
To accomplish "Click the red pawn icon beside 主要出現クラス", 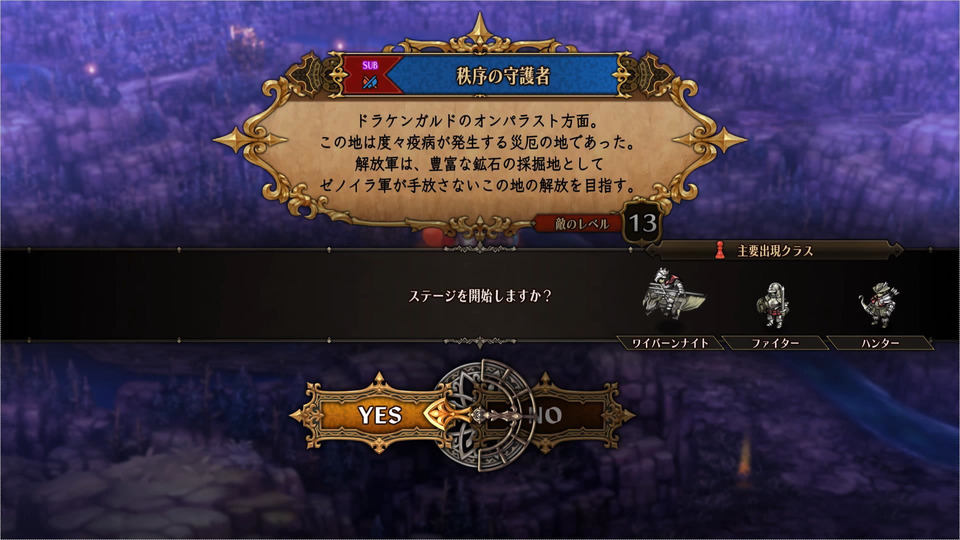I will coord(720,250).
